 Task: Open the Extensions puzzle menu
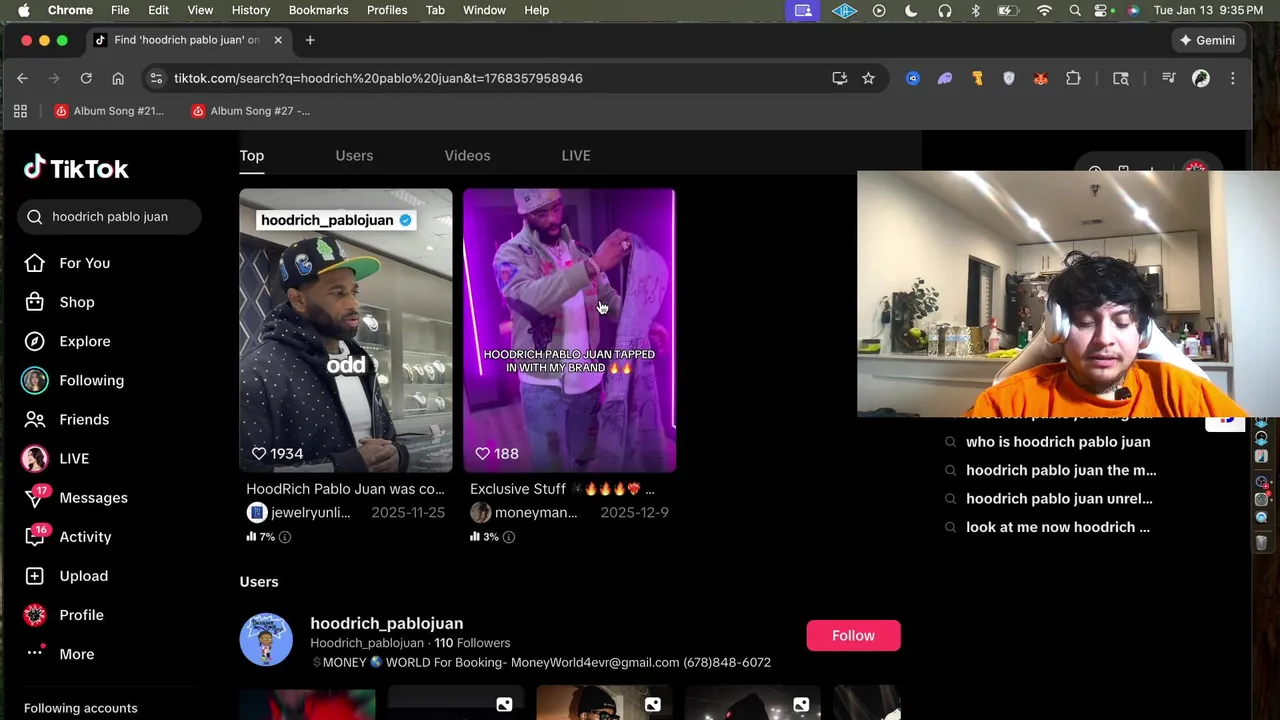pos(1073,78)
